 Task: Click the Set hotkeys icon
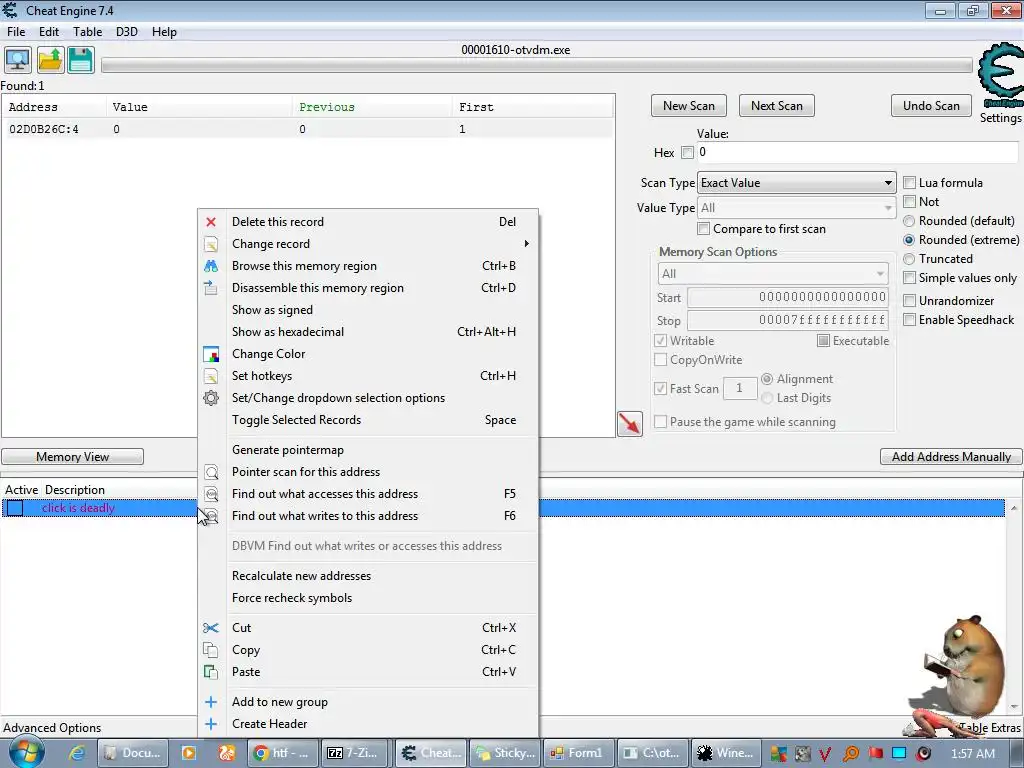coord(211,376)
